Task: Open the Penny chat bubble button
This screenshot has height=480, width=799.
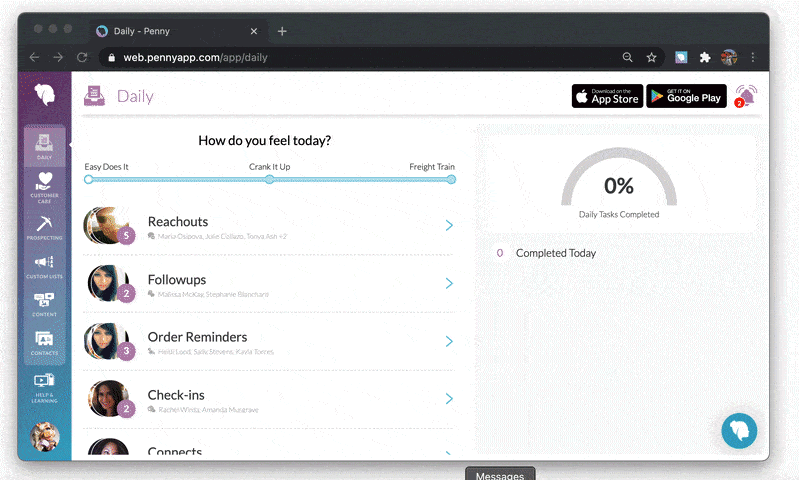Action: tap(739, 431)
